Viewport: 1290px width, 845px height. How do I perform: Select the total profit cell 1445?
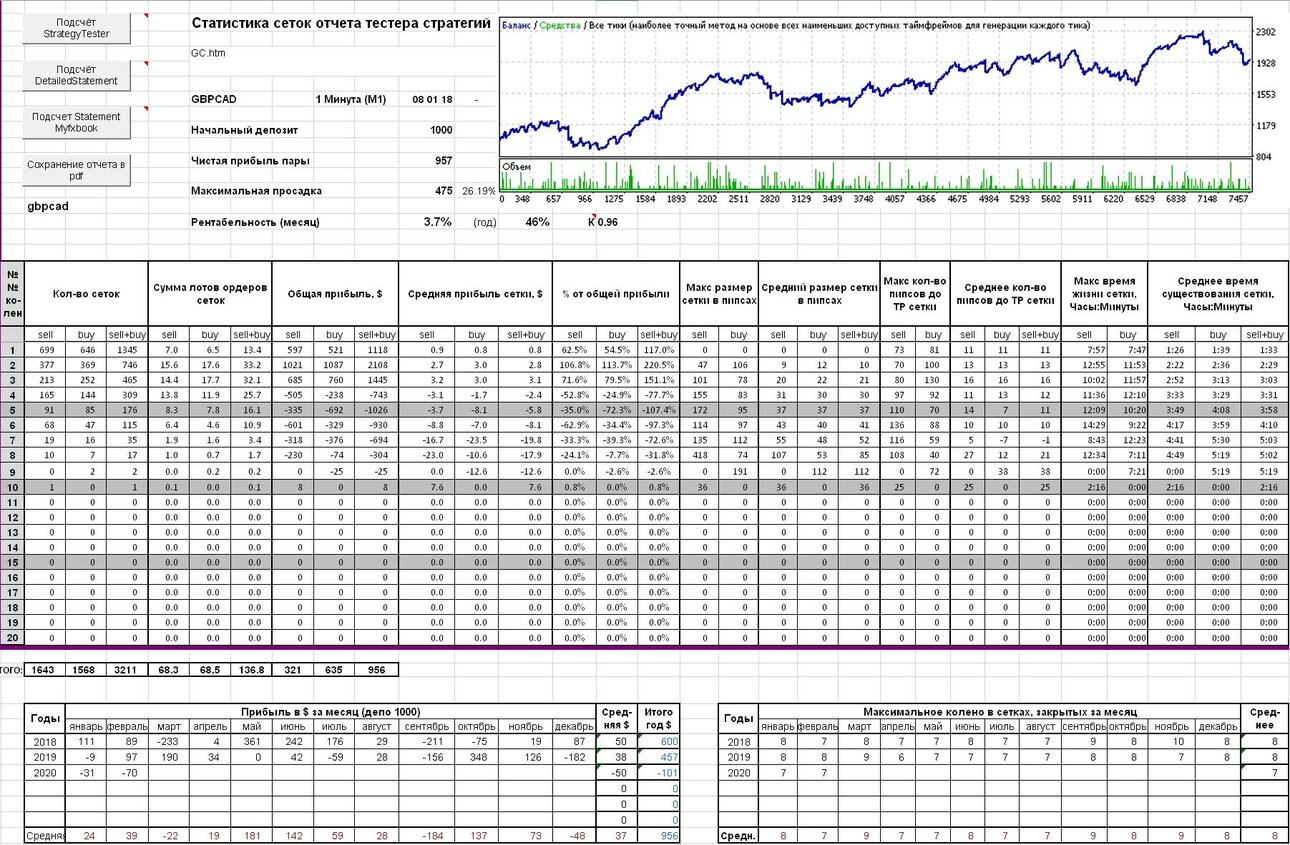click(377, 380)
